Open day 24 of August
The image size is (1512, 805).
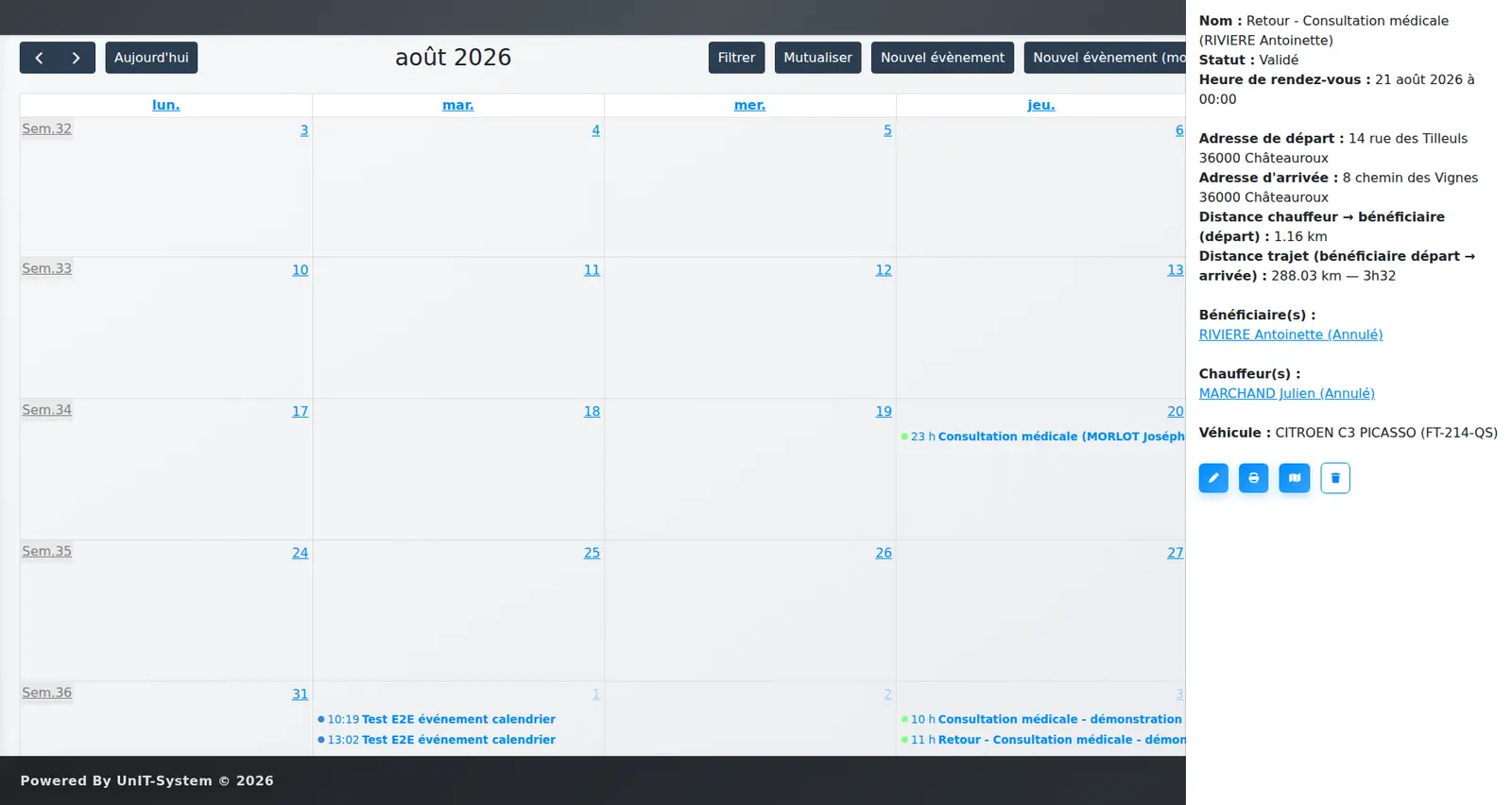(x=301, y=553)
